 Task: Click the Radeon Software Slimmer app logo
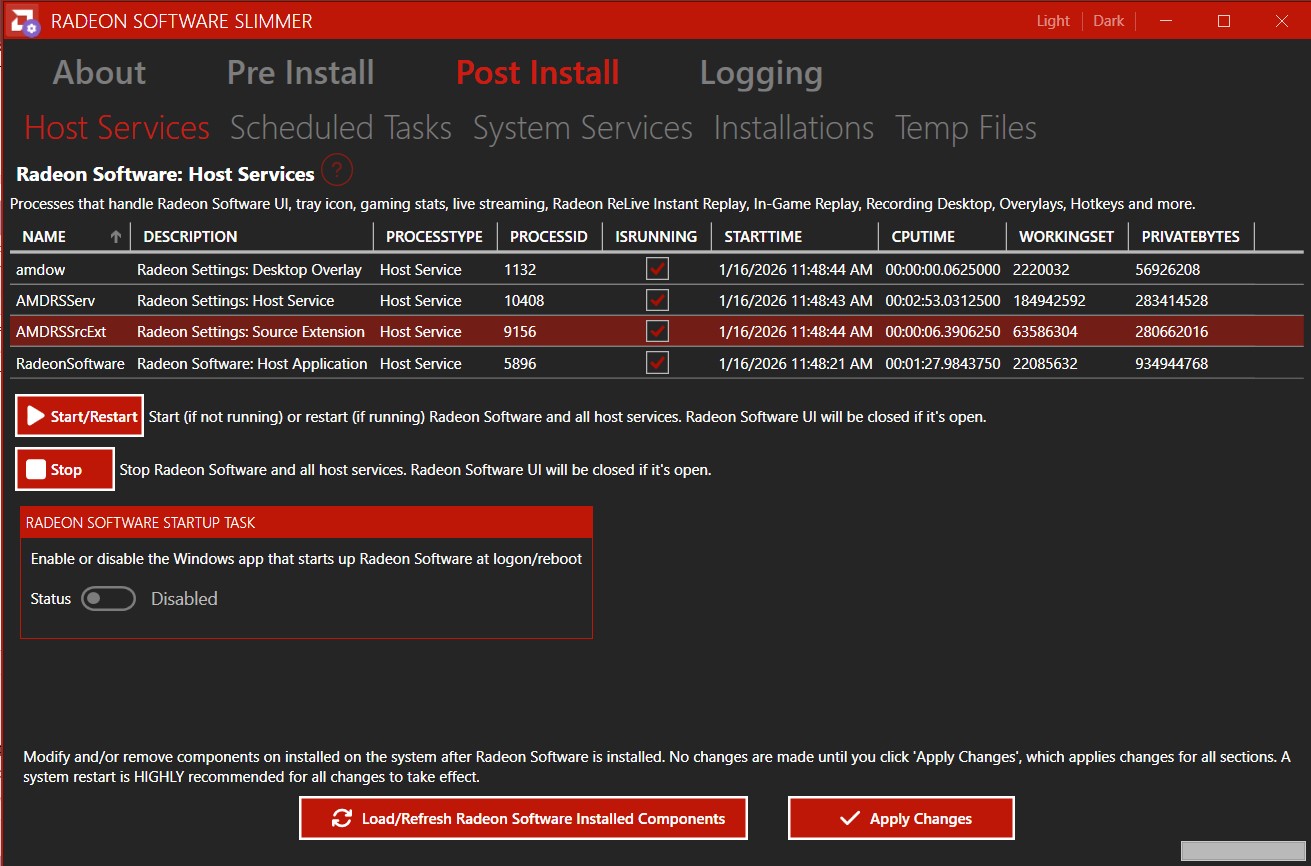click(25, 21)
